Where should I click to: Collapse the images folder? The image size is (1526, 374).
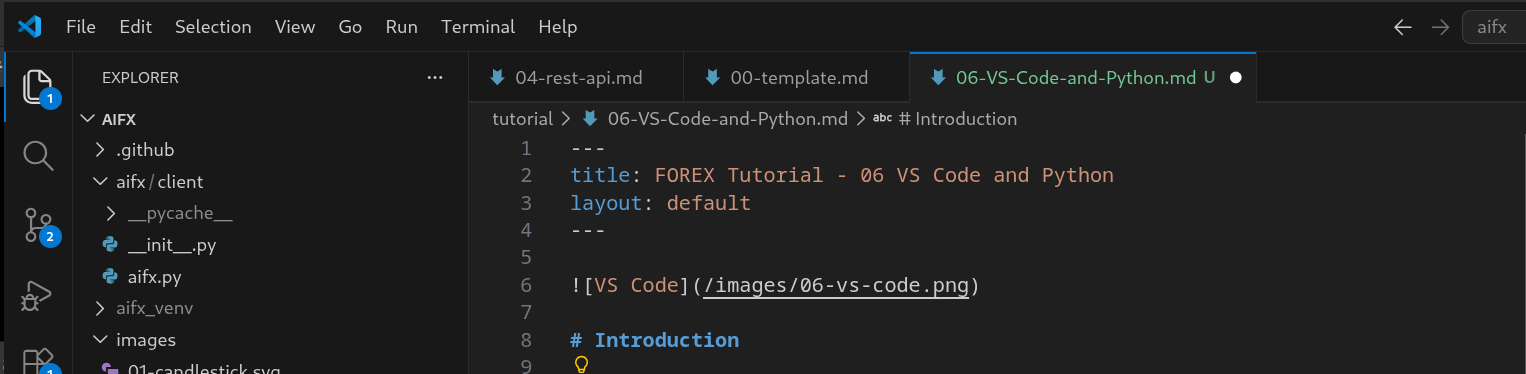pyautogui.click(x=100, y=340)
